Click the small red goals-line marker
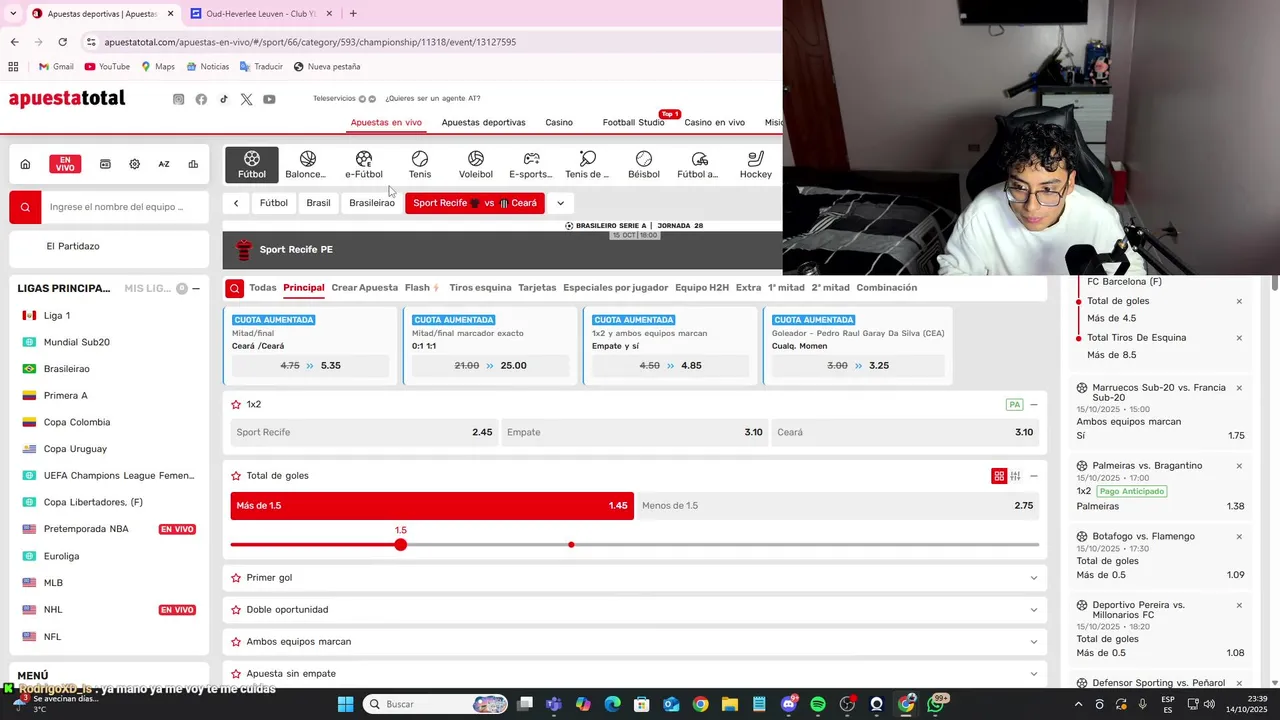1280x720 pixels. click(571, 545)
